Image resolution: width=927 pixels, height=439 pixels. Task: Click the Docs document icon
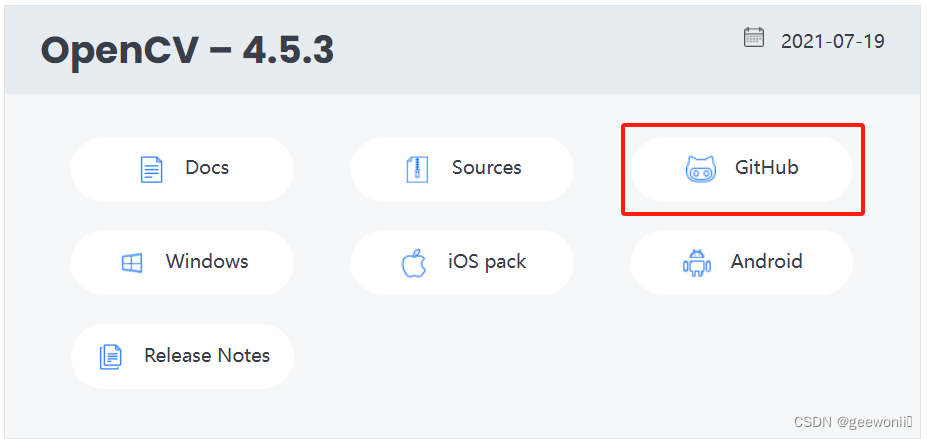pos(151,169)
